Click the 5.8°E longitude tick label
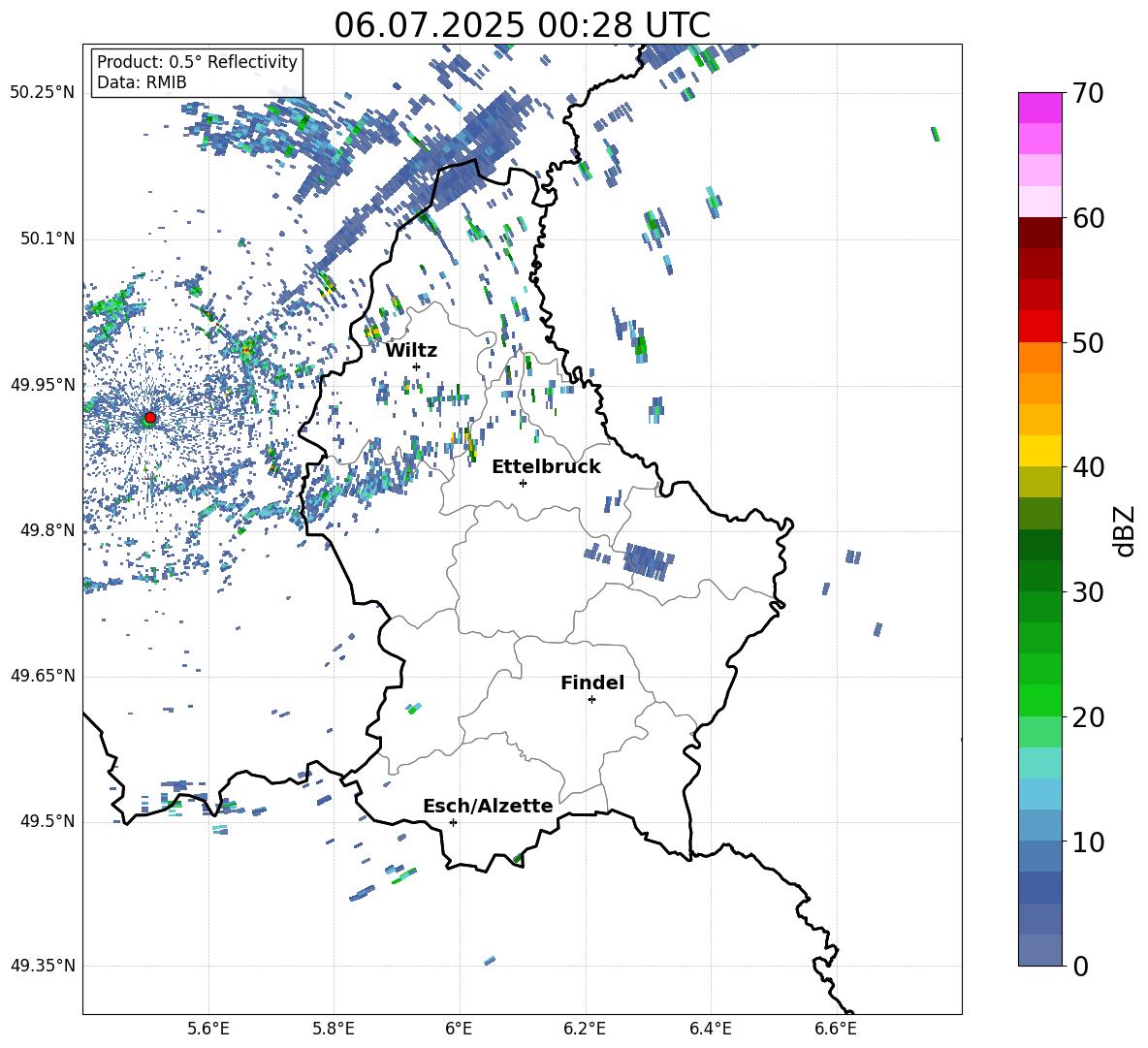This screenshot has width=1148, height=1048. (334, 1029)
